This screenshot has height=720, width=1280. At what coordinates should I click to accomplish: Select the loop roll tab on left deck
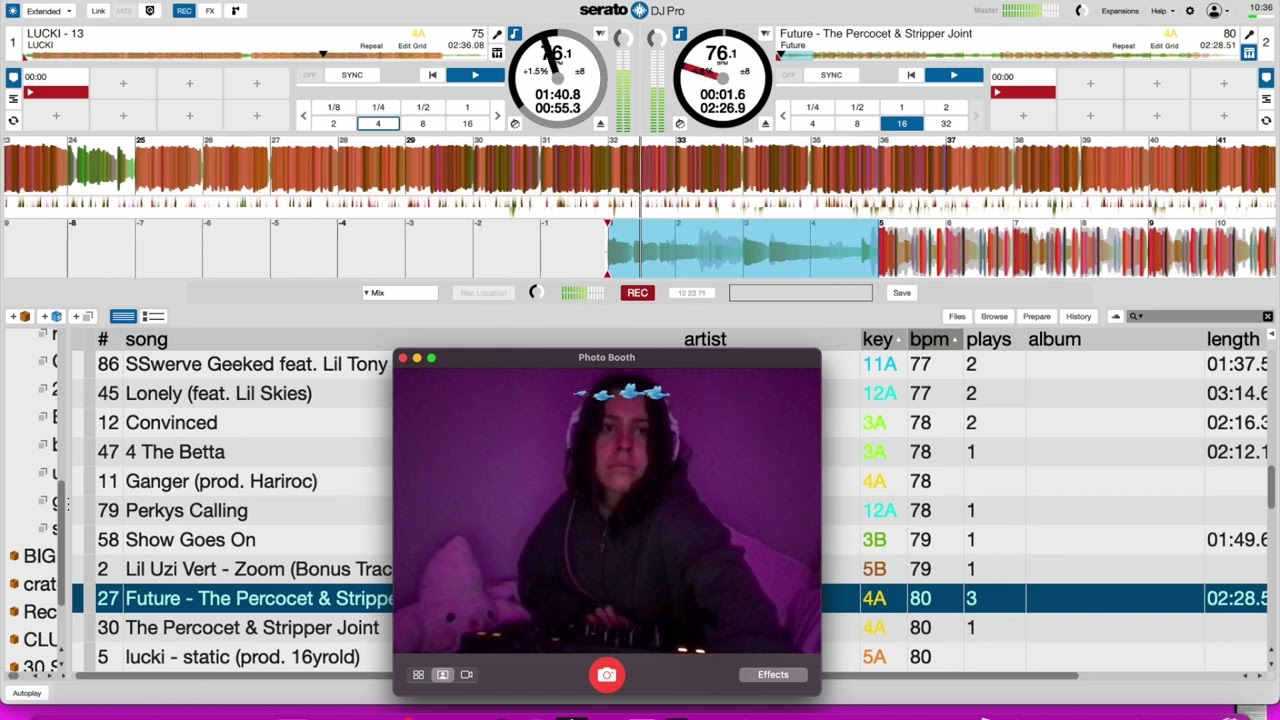point(13,121)
